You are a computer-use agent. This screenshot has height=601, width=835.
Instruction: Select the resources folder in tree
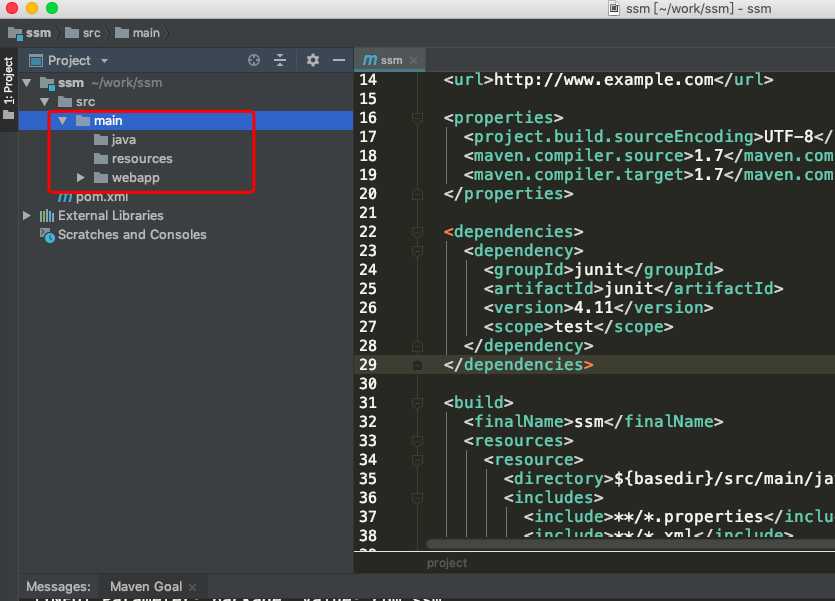tap(142, 159)
